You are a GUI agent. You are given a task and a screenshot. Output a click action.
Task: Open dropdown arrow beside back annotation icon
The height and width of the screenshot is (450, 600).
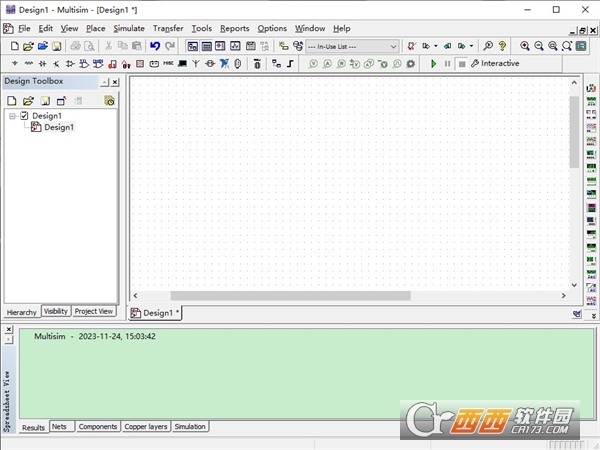[x=436, y=46]
